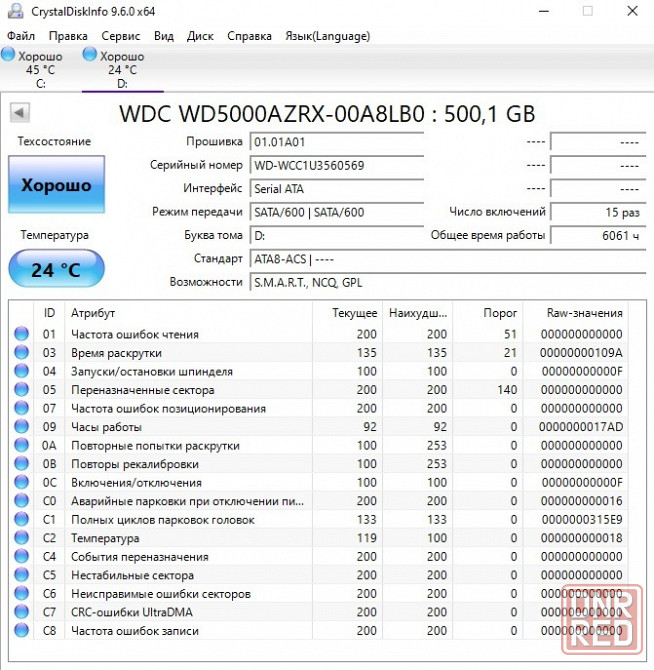Click the previous disk arrow button
This screenshot has height=670, width=654.
tap(20, 113)
